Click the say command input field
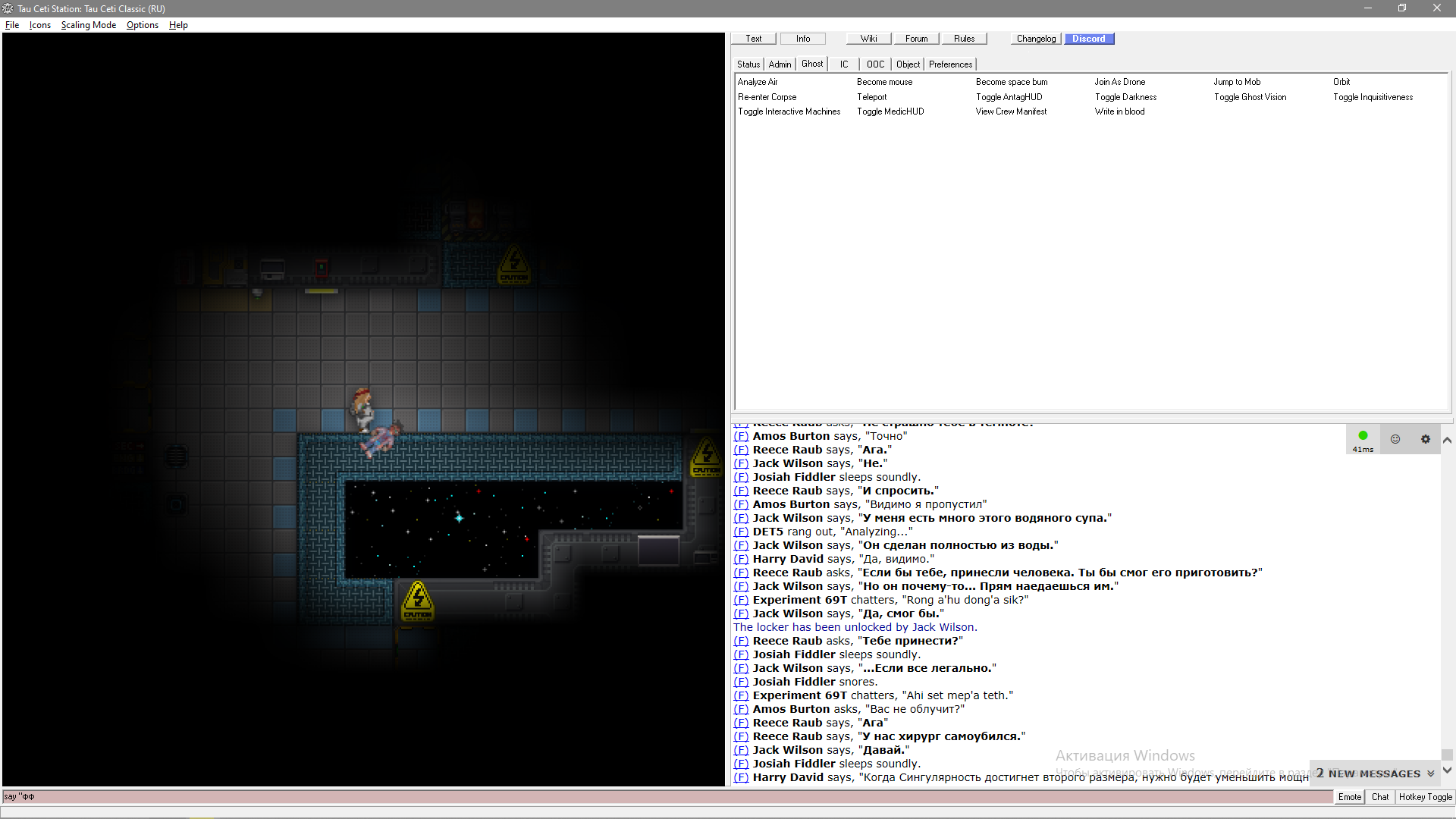The width and height of the screenshot is (1456, 819). coord(667,797)
